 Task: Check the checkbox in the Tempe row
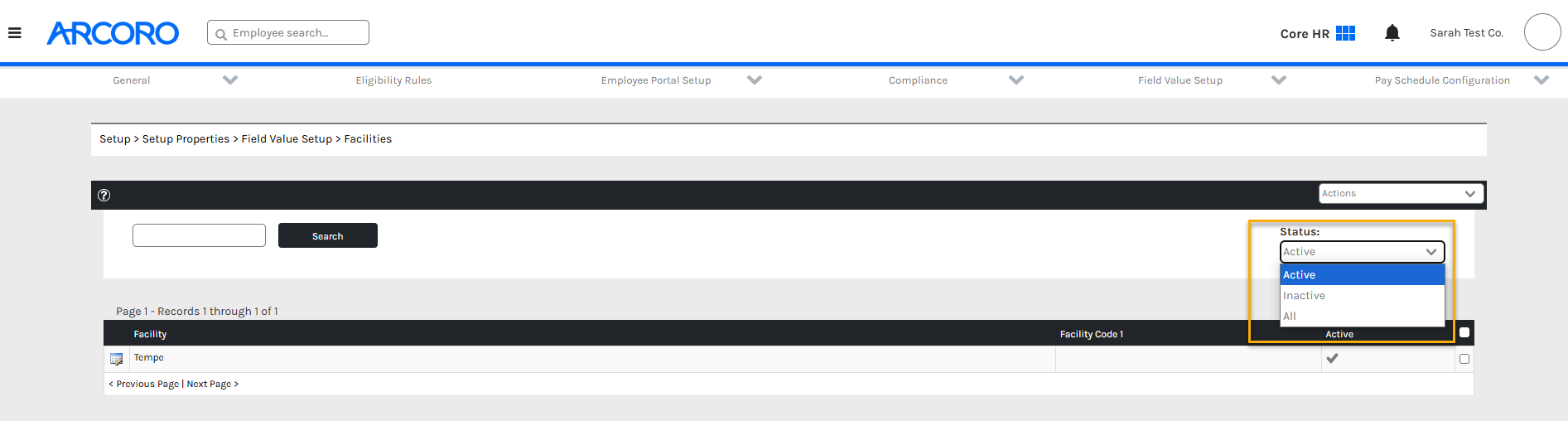[x=1464, y=359]
